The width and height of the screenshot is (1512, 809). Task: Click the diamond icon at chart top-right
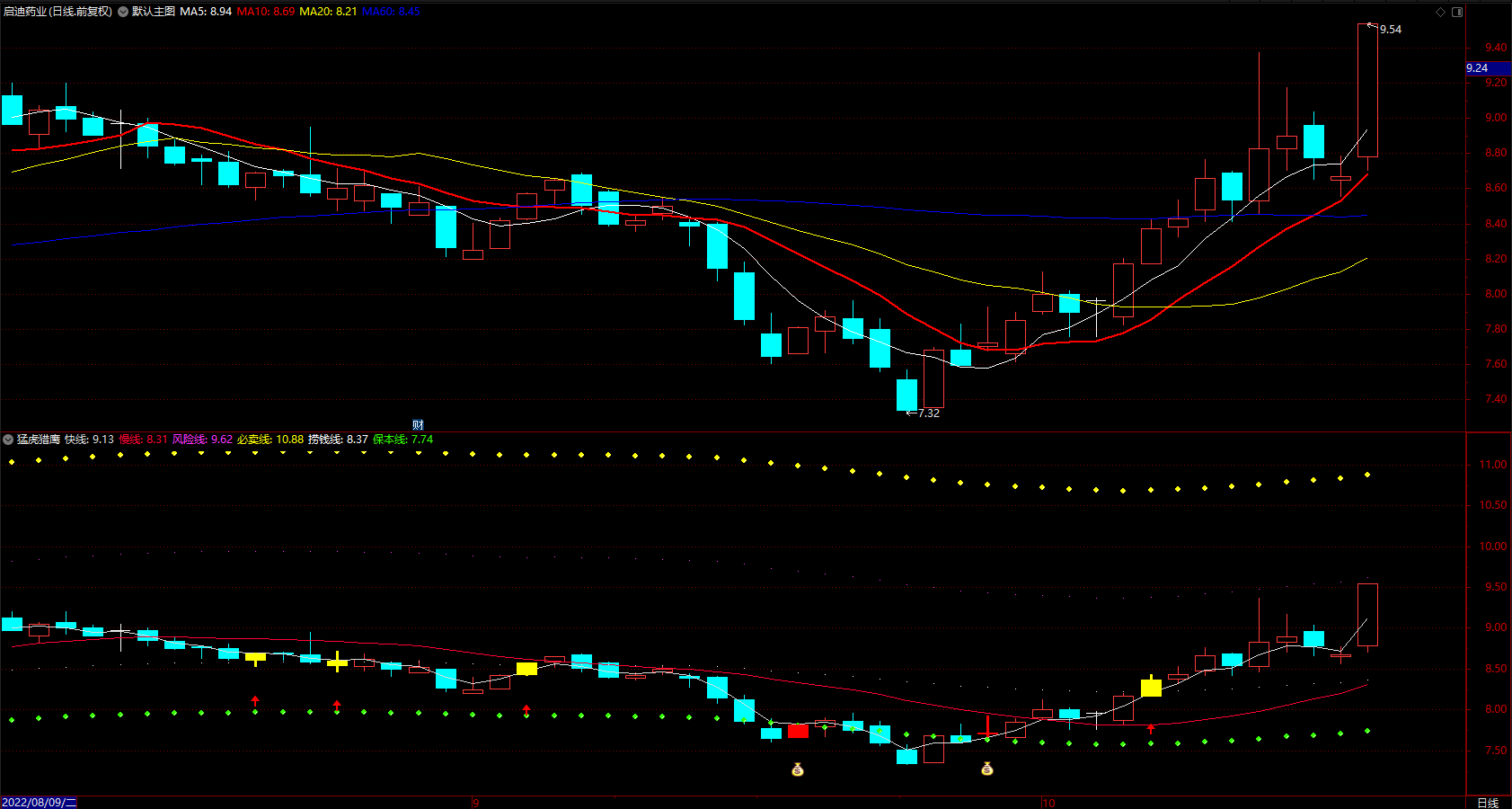[1440, 12]
